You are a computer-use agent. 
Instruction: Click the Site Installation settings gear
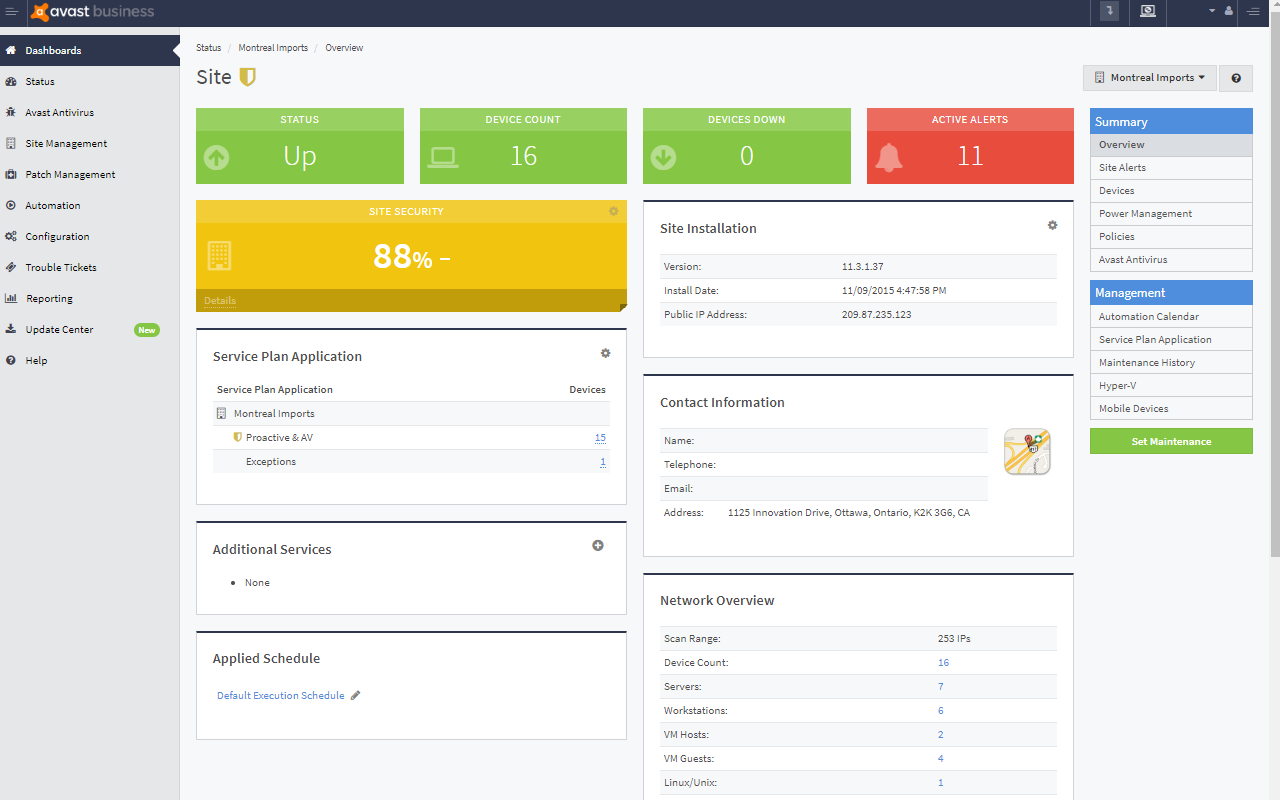point(1052,225)
